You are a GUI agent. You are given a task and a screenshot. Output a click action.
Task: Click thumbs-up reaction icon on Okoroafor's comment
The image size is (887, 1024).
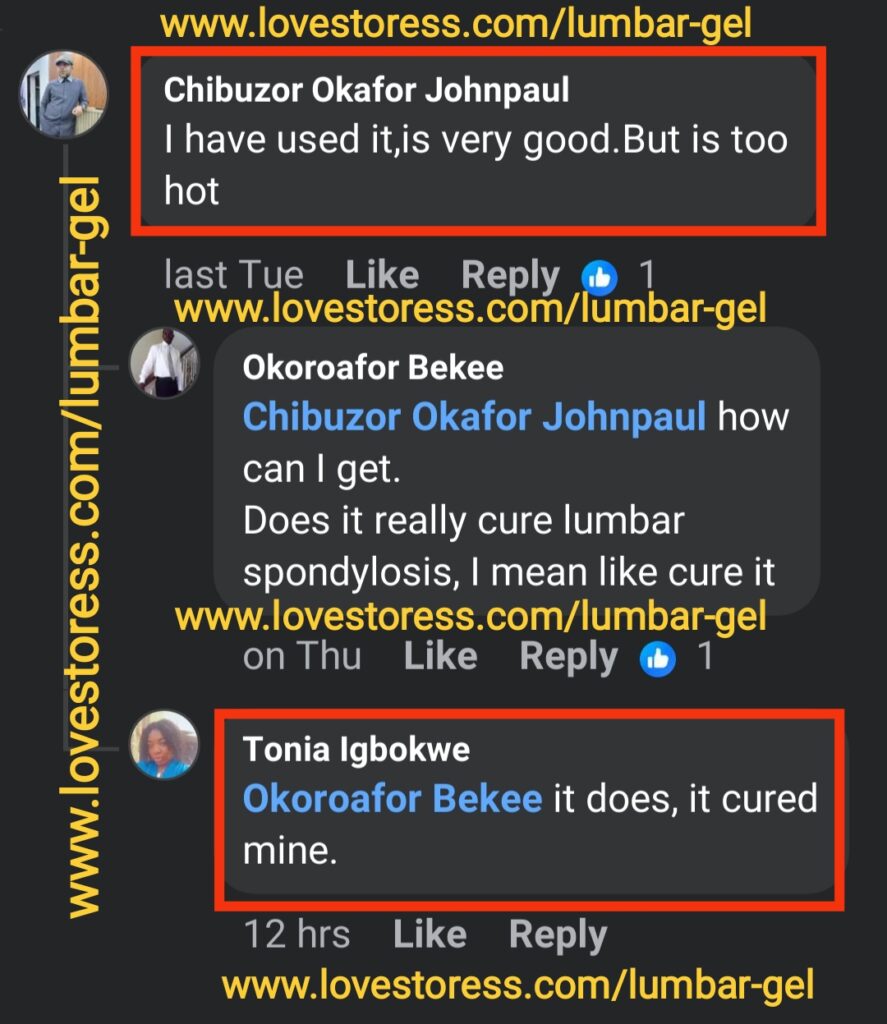click(x=657, y=659)
